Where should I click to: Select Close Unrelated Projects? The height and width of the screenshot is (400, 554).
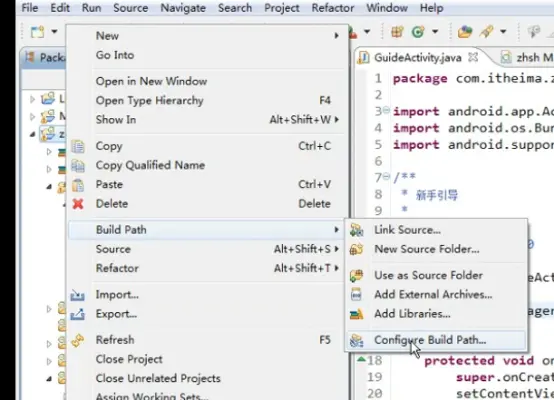click(206, 378)
